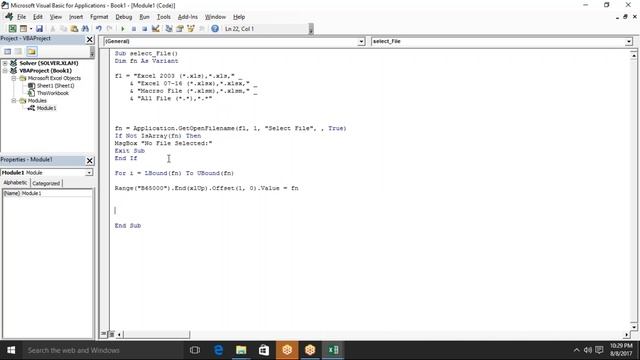640x360 pixels.
Task: Click the Paste toolbar icon
Action: [74, 29]
